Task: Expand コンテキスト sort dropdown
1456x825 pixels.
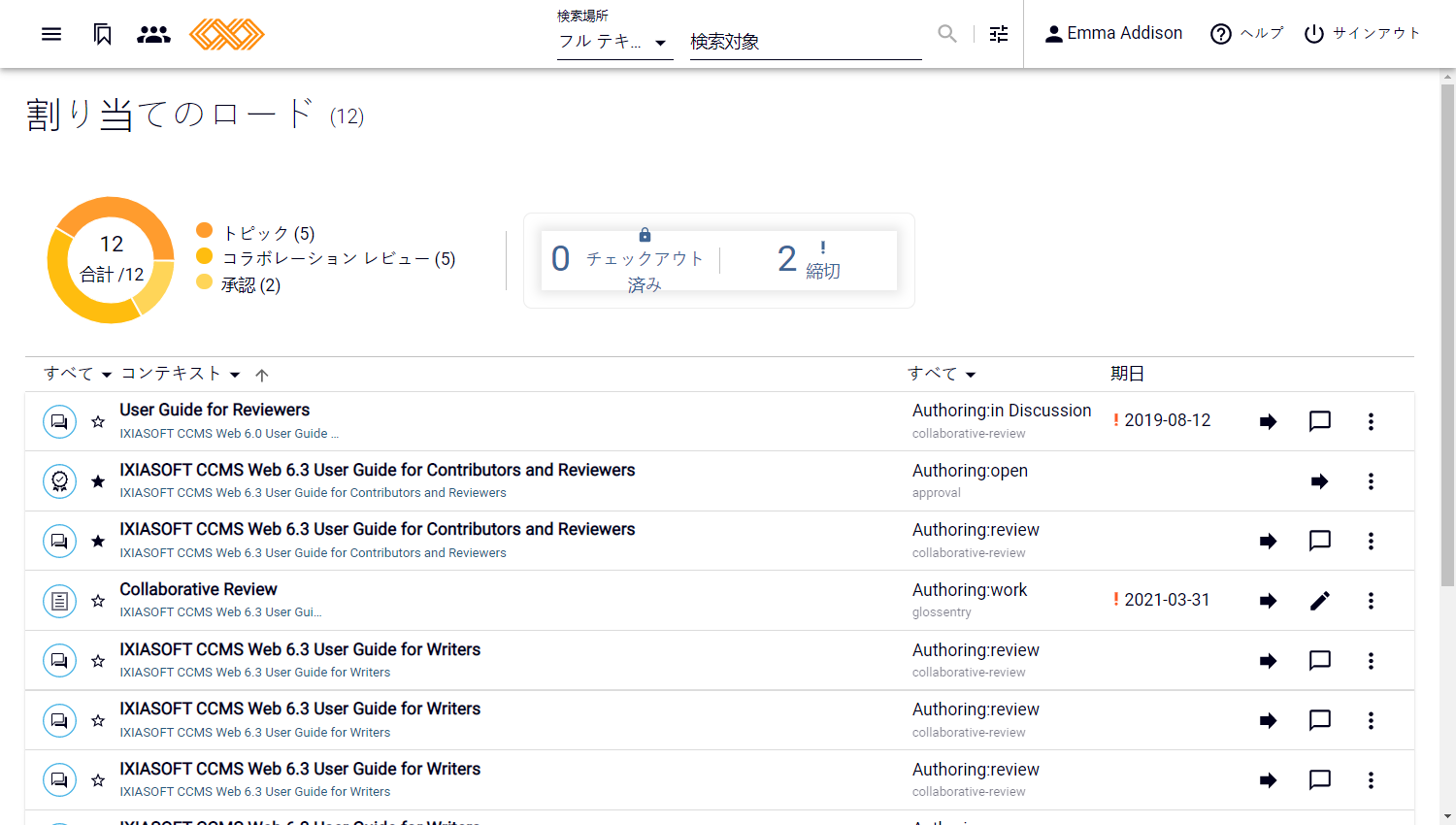Action: [x=181, y=374]
